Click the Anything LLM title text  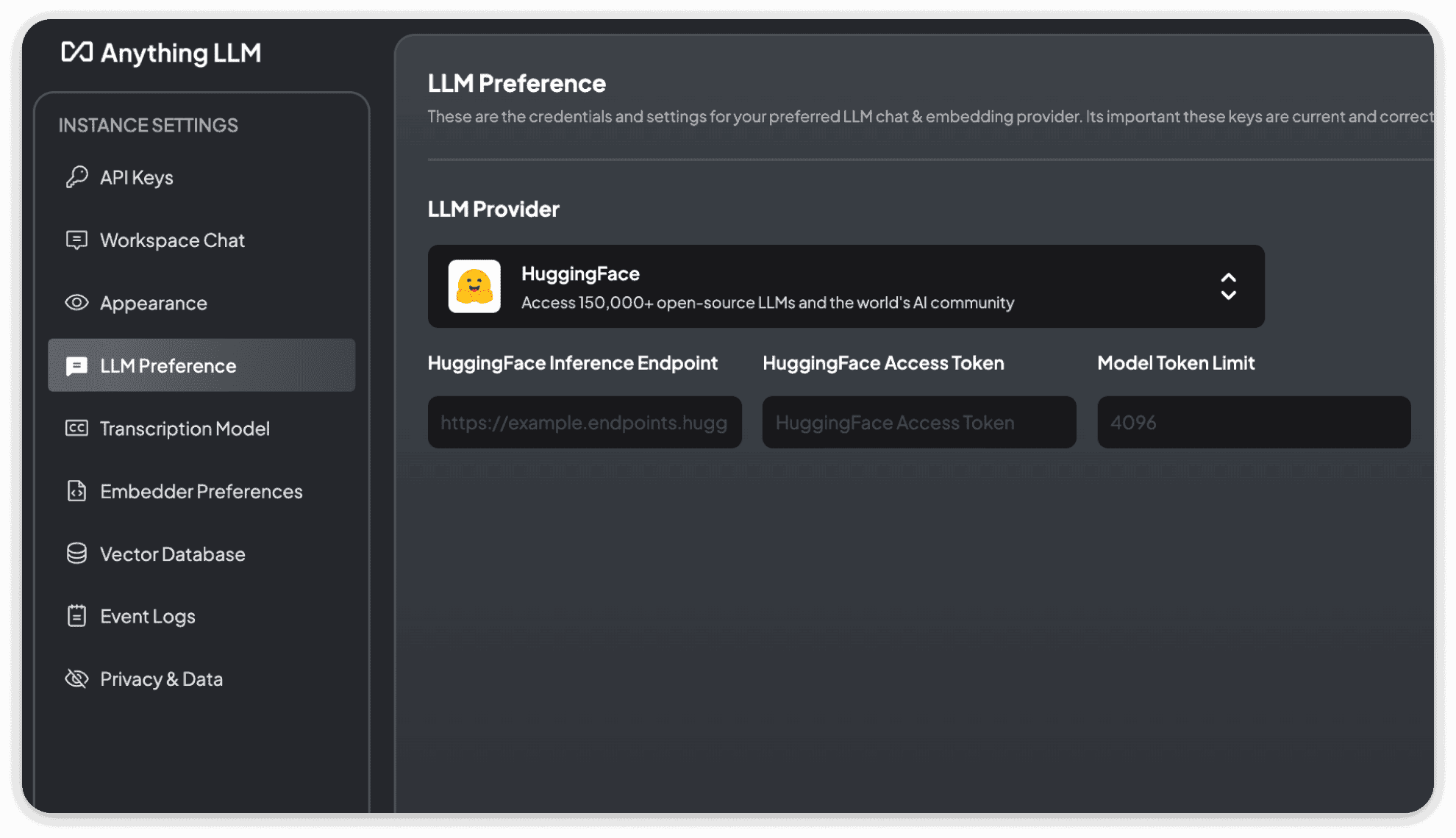point(181,54)
